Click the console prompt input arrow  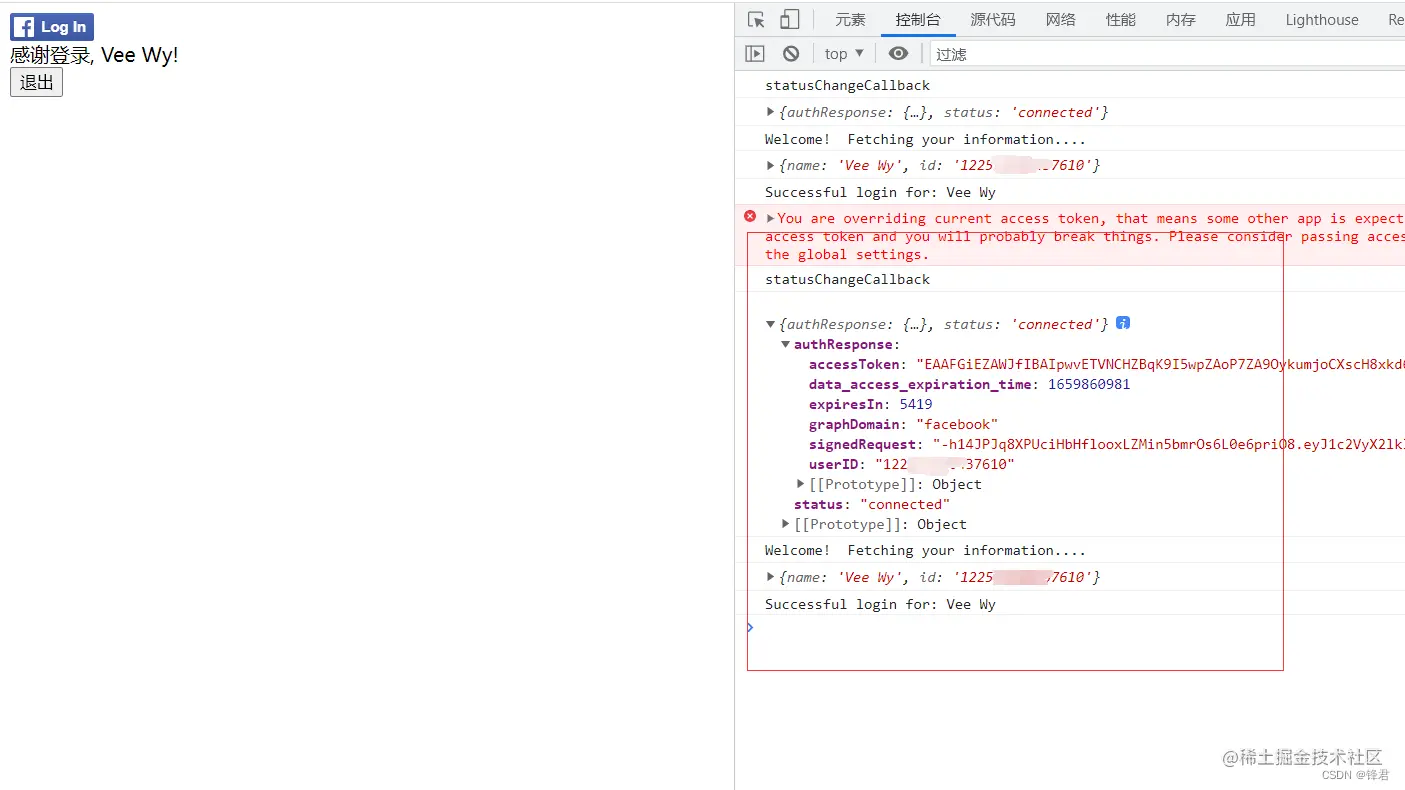tap(750, 627)
